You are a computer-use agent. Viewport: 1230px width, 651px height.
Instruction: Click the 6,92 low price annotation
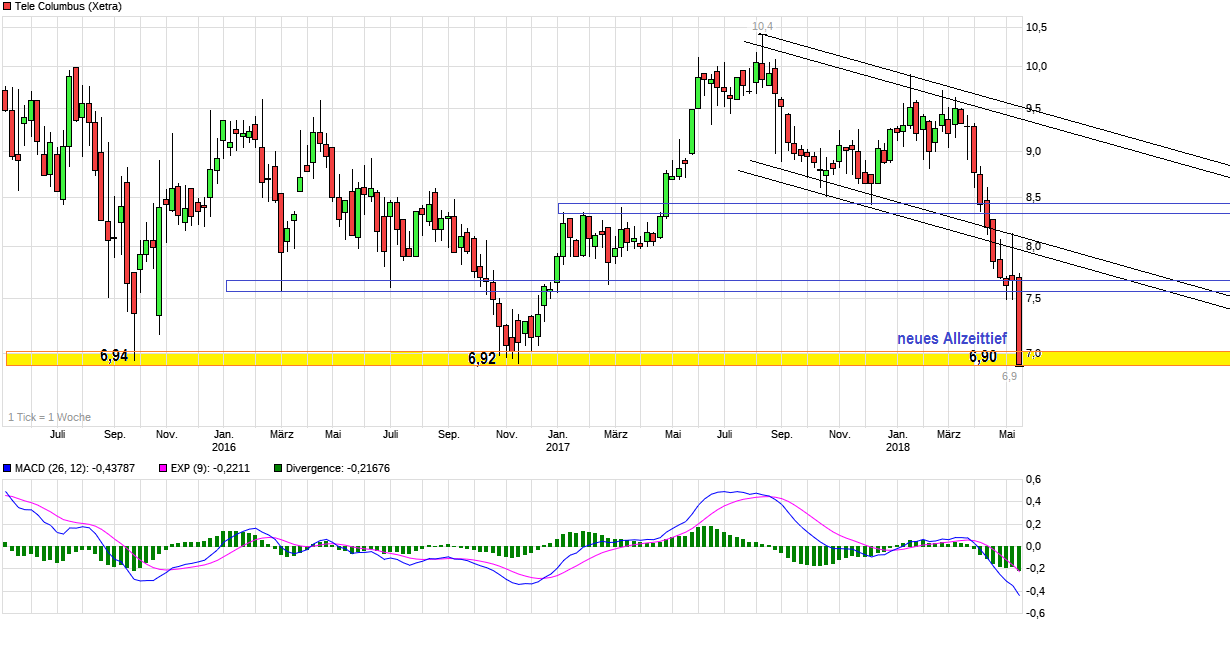482,358
